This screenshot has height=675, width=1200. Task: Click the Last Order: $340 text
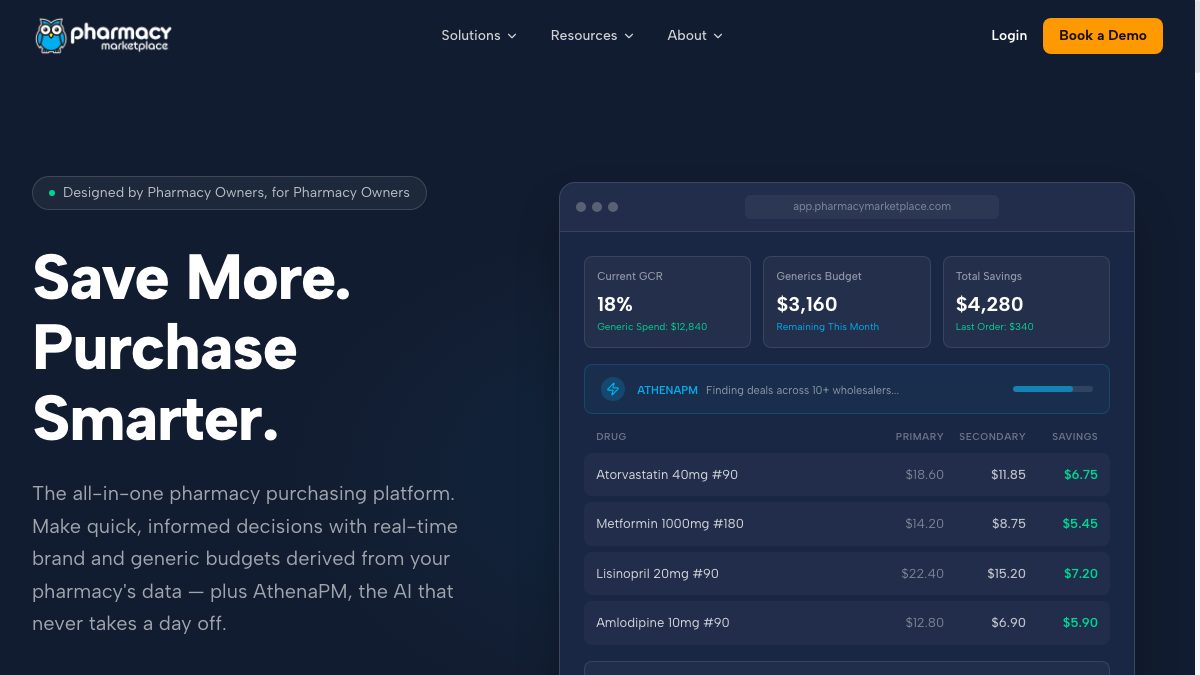pos(995,327)
